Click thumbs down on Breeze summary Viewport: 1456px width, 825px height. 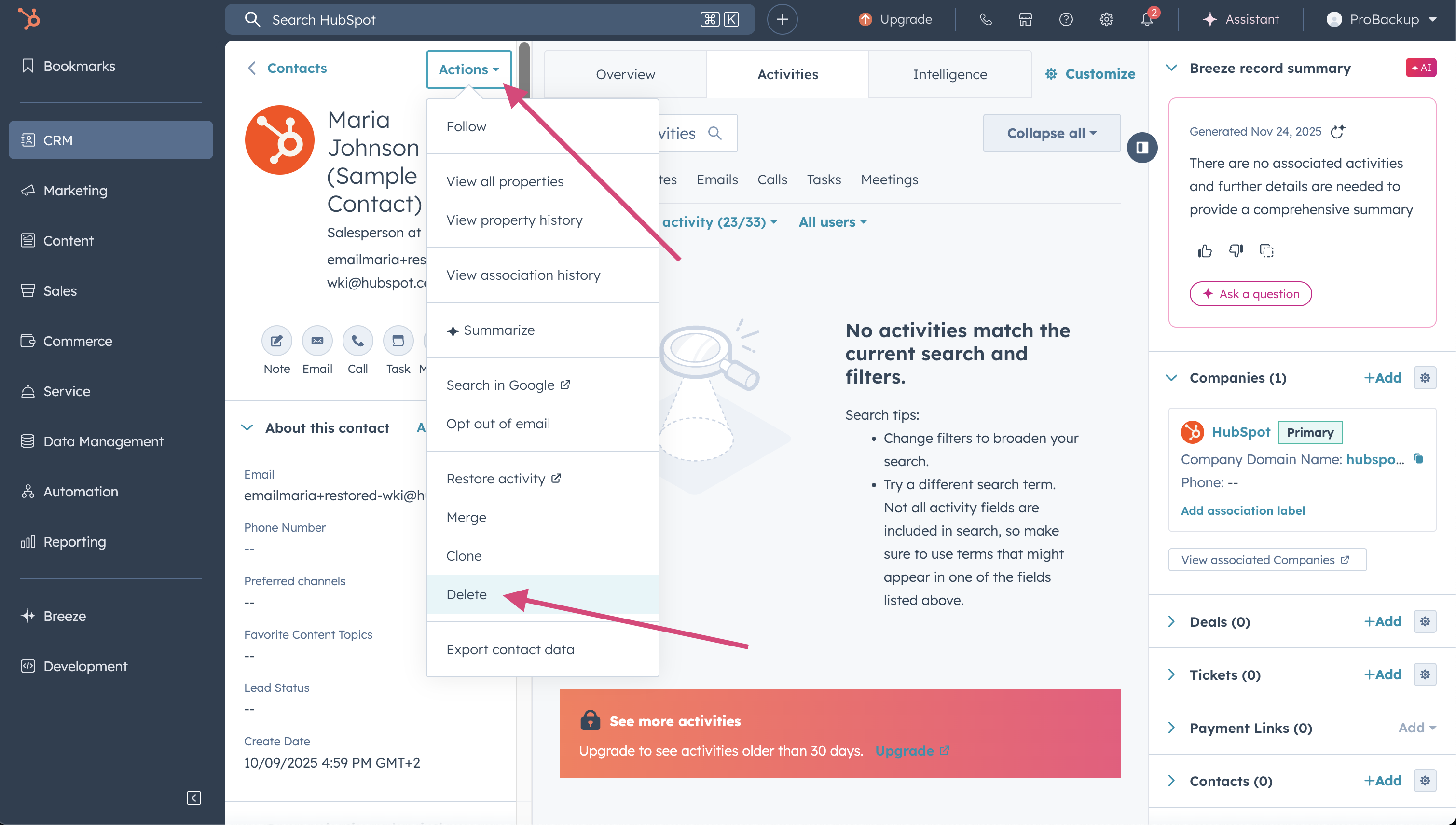[1236, 251]
